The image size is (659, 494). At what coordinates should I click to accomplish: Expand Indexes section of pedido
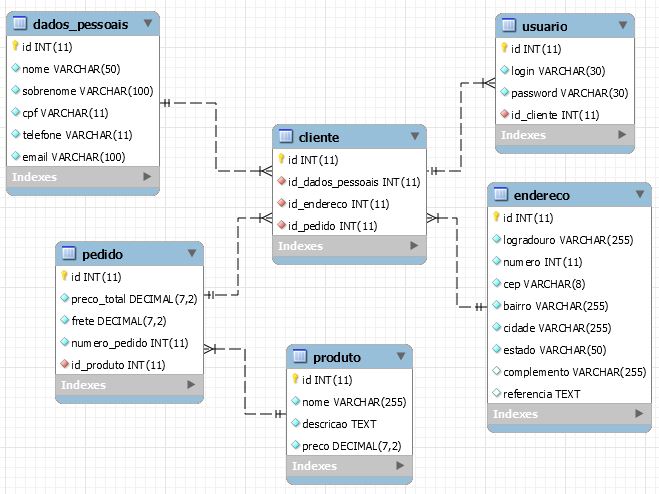[191, 384]
